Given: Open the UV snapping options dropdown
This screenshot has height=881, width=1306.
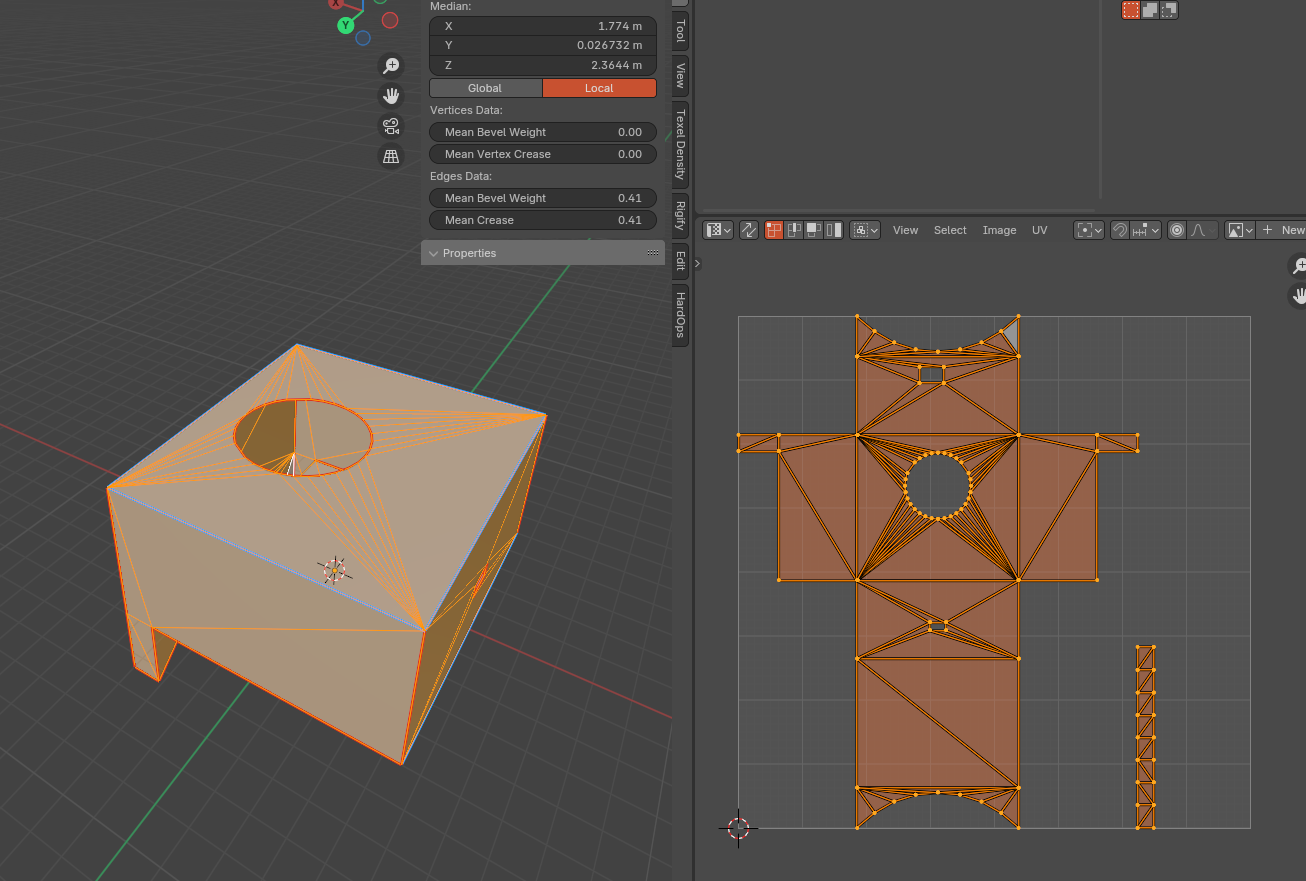Looking at the screenshot, I should point(1146,230).
